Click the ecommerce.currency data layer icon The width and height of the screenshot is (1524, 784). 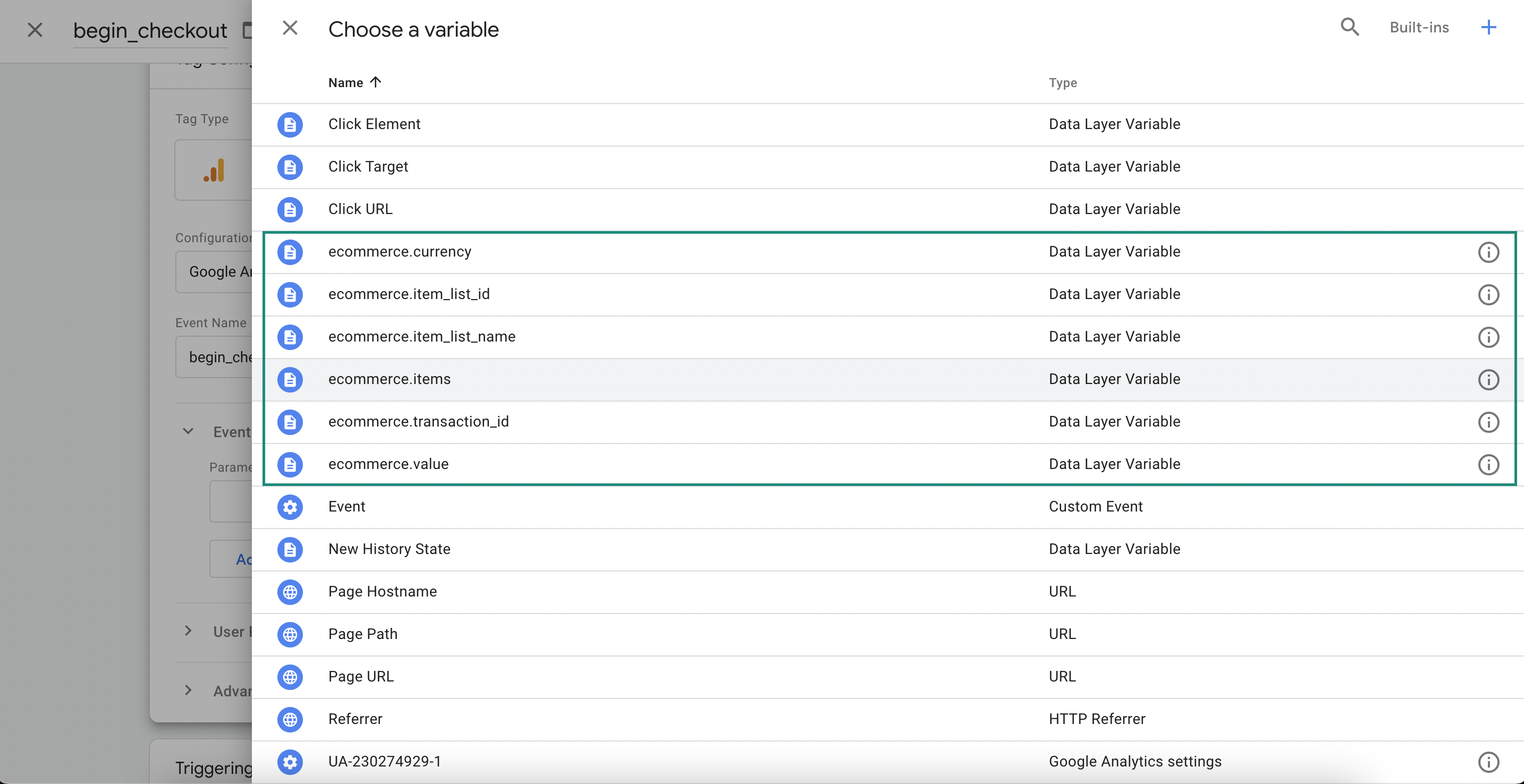290,252
